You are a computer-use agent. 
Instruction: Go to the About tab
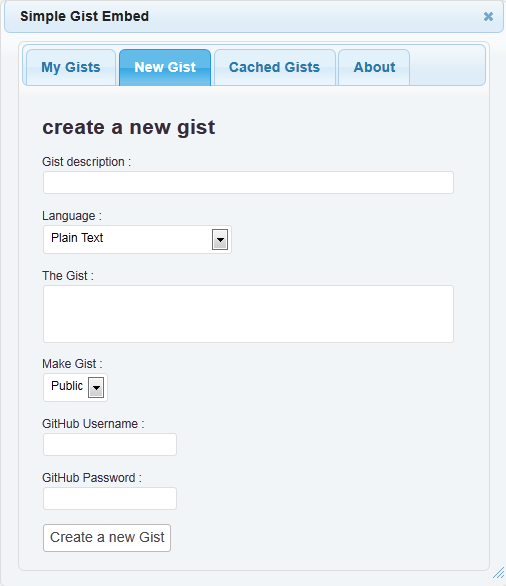point(374,67)
